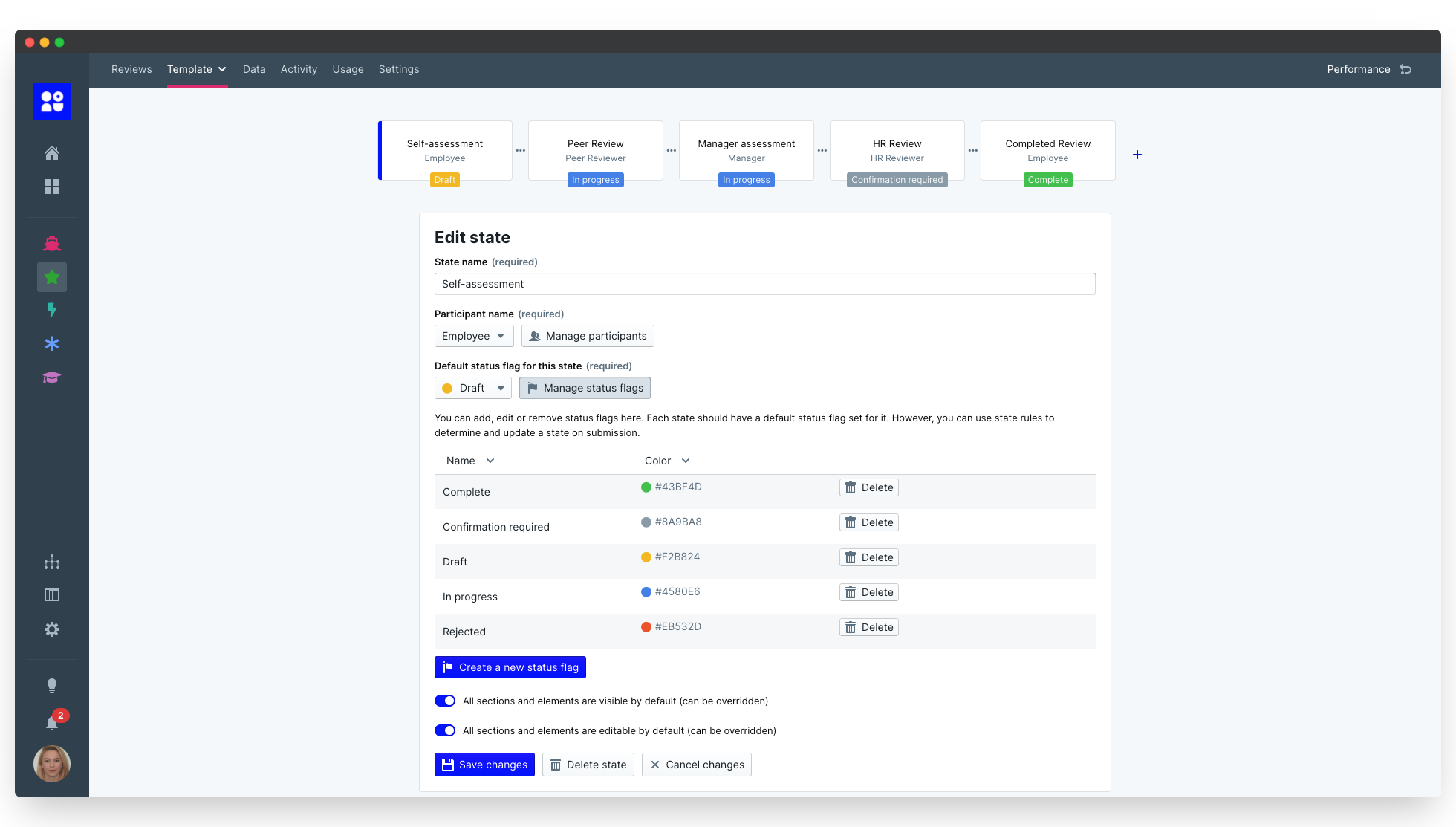Click the grid/dashboard sidebar icon
This screenshot has height=827, width=1456.
(x=52, y=186)
